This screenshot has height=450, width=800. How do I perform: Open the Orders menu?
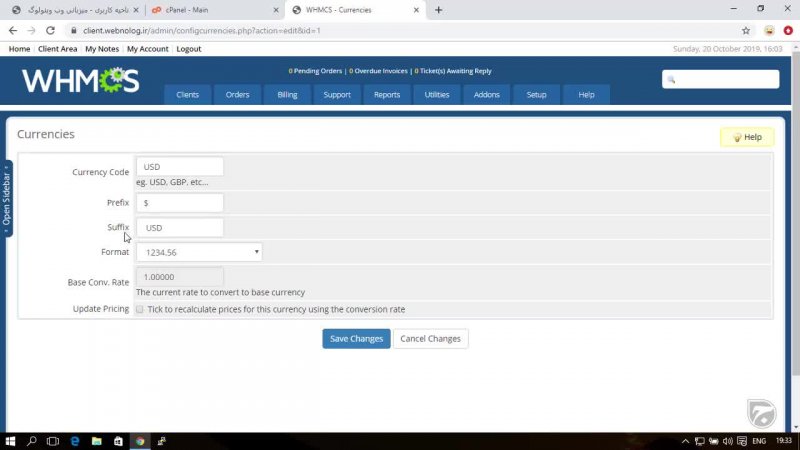tap(237, 95)
